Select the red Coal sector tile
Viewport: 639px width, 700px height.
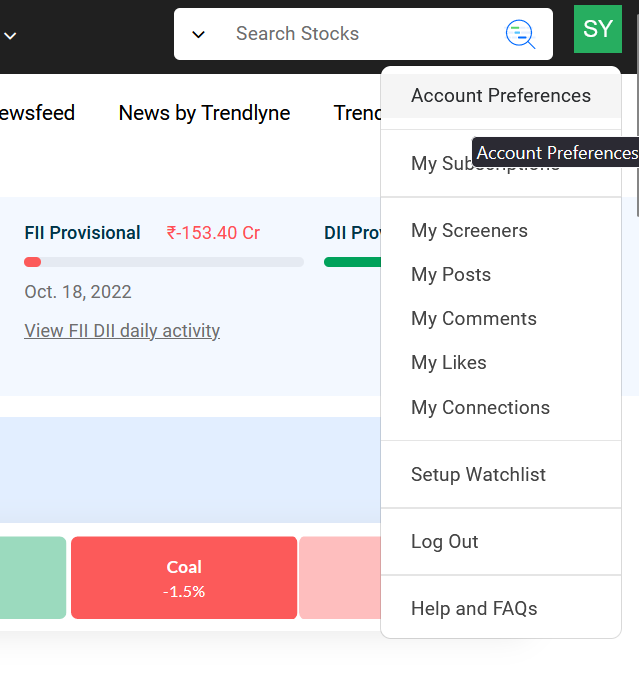tap(184, 578)
